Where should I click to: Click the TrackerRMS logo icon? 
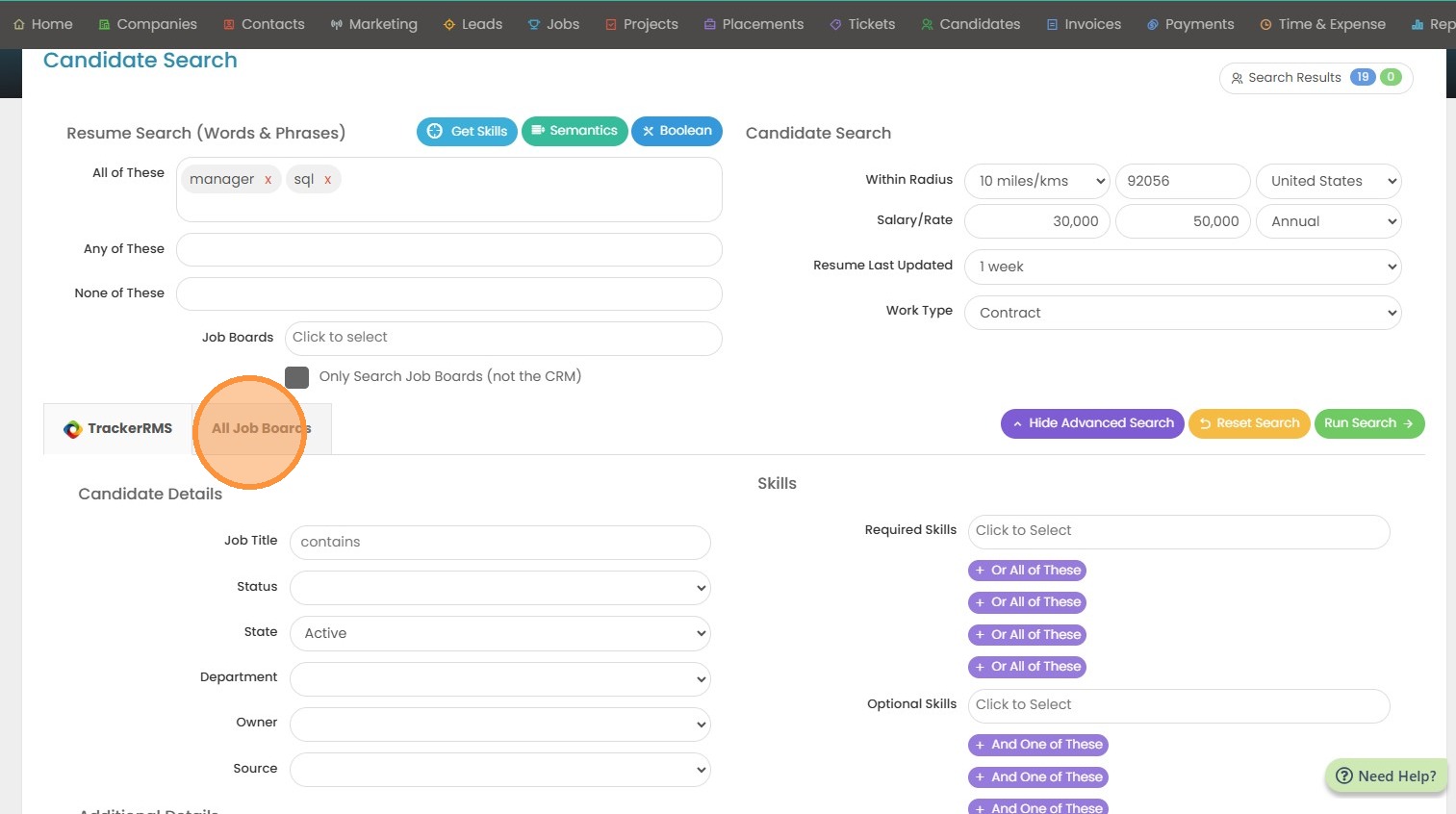pos(72,429)
